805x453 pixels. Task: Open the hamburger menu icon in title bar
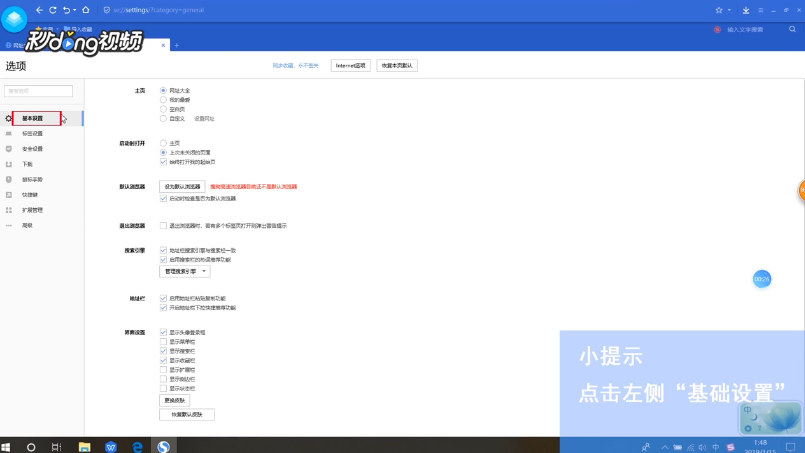pyautogui.click(x=761, y=10)
